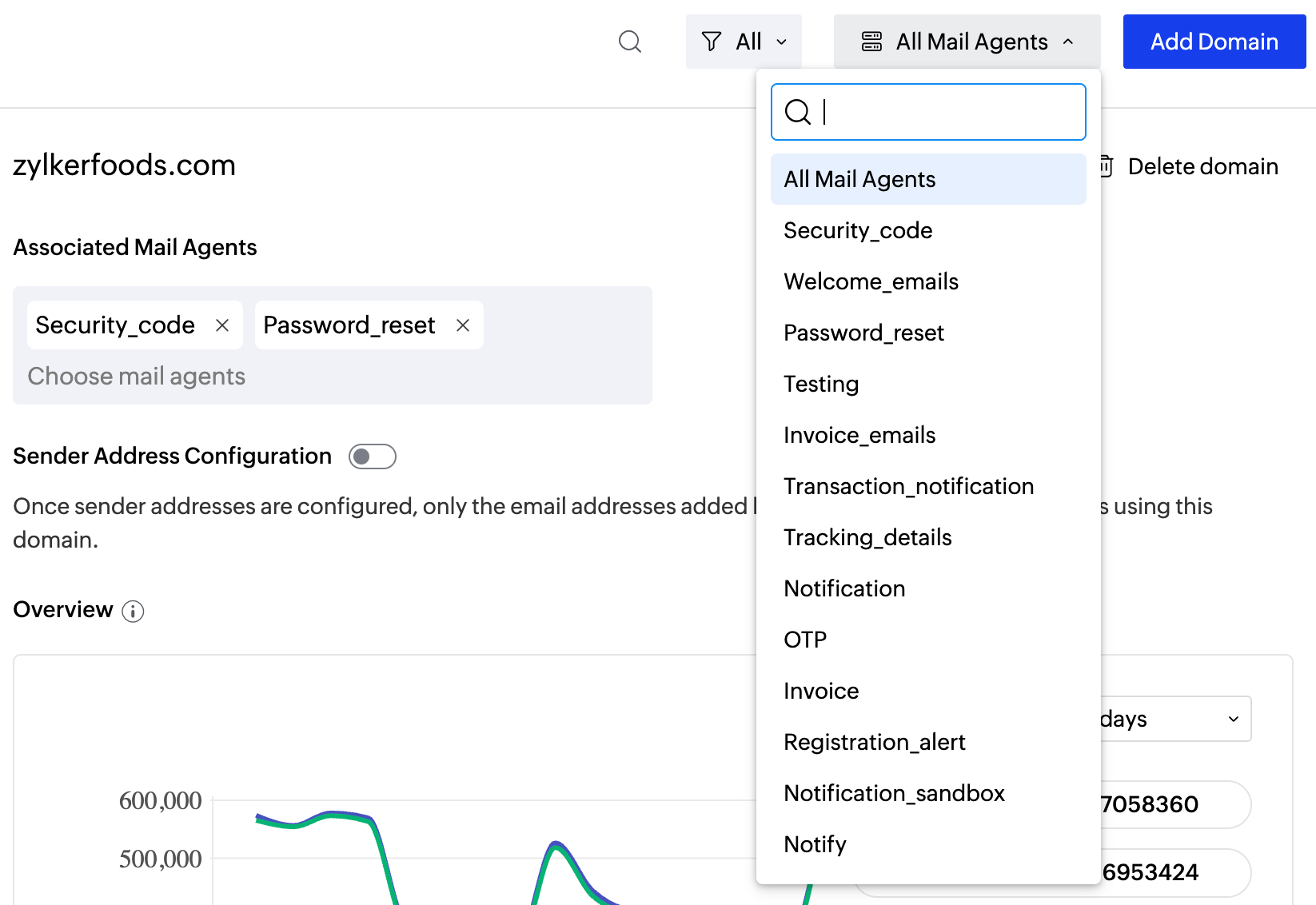Select Security_code from the mail agents list
The height and width of the screenshot is (905, 1316).
click(x=858, y=230)
